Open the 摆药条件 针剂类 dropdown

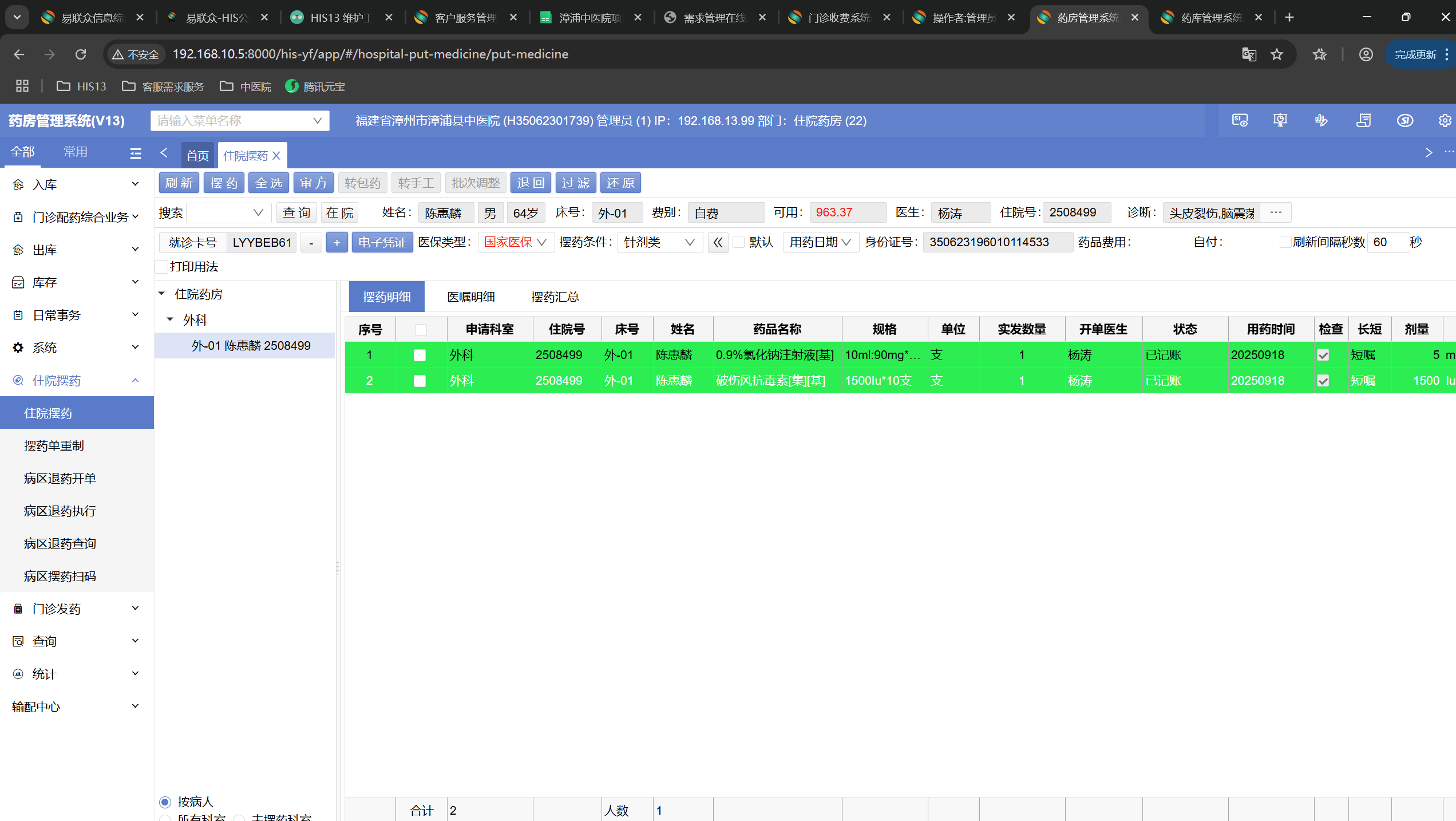pos(659,242)
